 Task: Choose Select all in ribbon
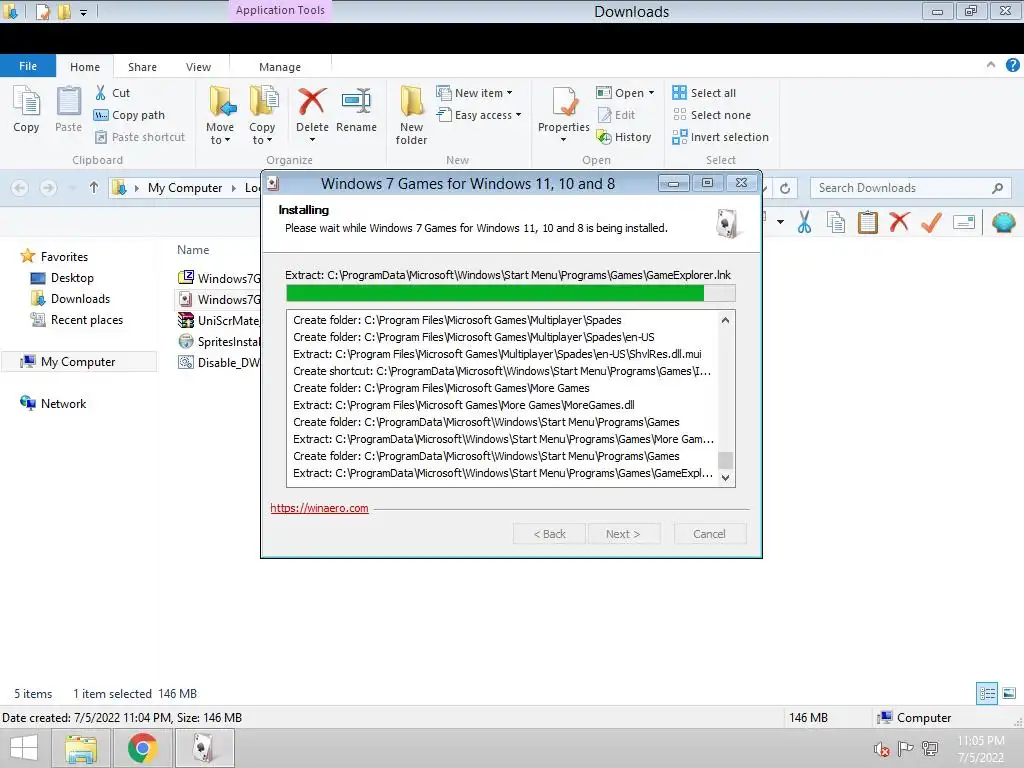(x=704, y=93)
